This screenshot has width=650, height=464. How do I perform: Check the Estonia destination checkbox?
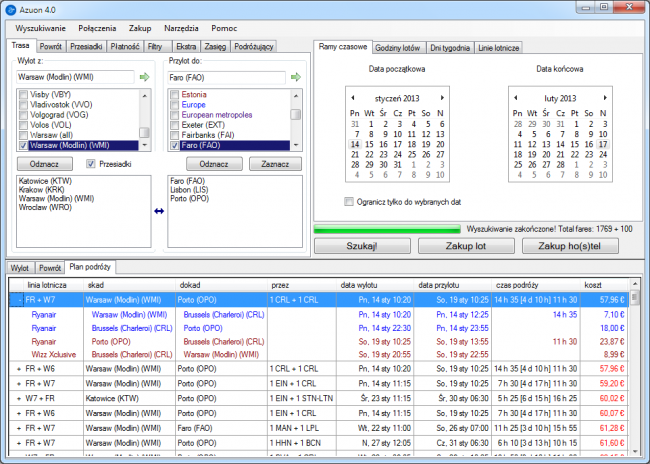pos(174,94)
